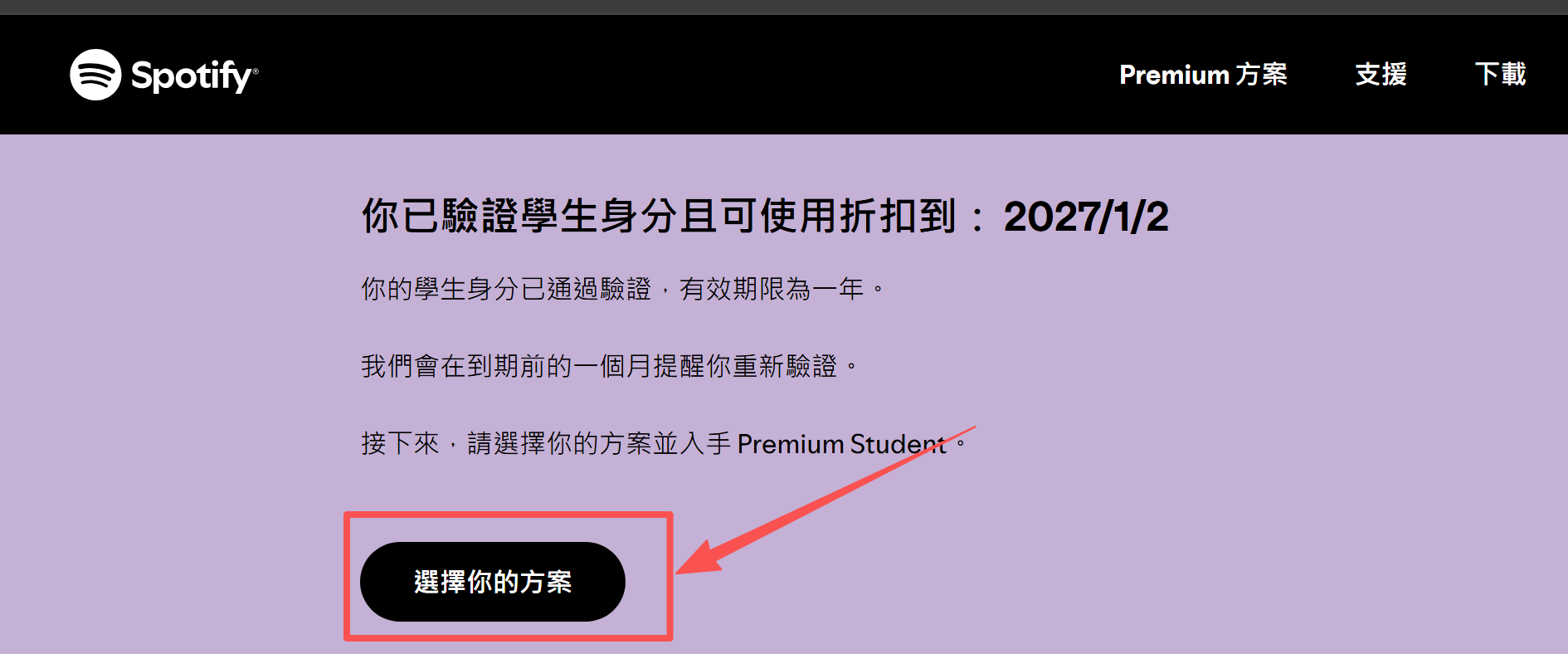Click the registered trademark symbol beside Spotify
This screenshot has height=654, width=1568.
(x=256, y=72)
